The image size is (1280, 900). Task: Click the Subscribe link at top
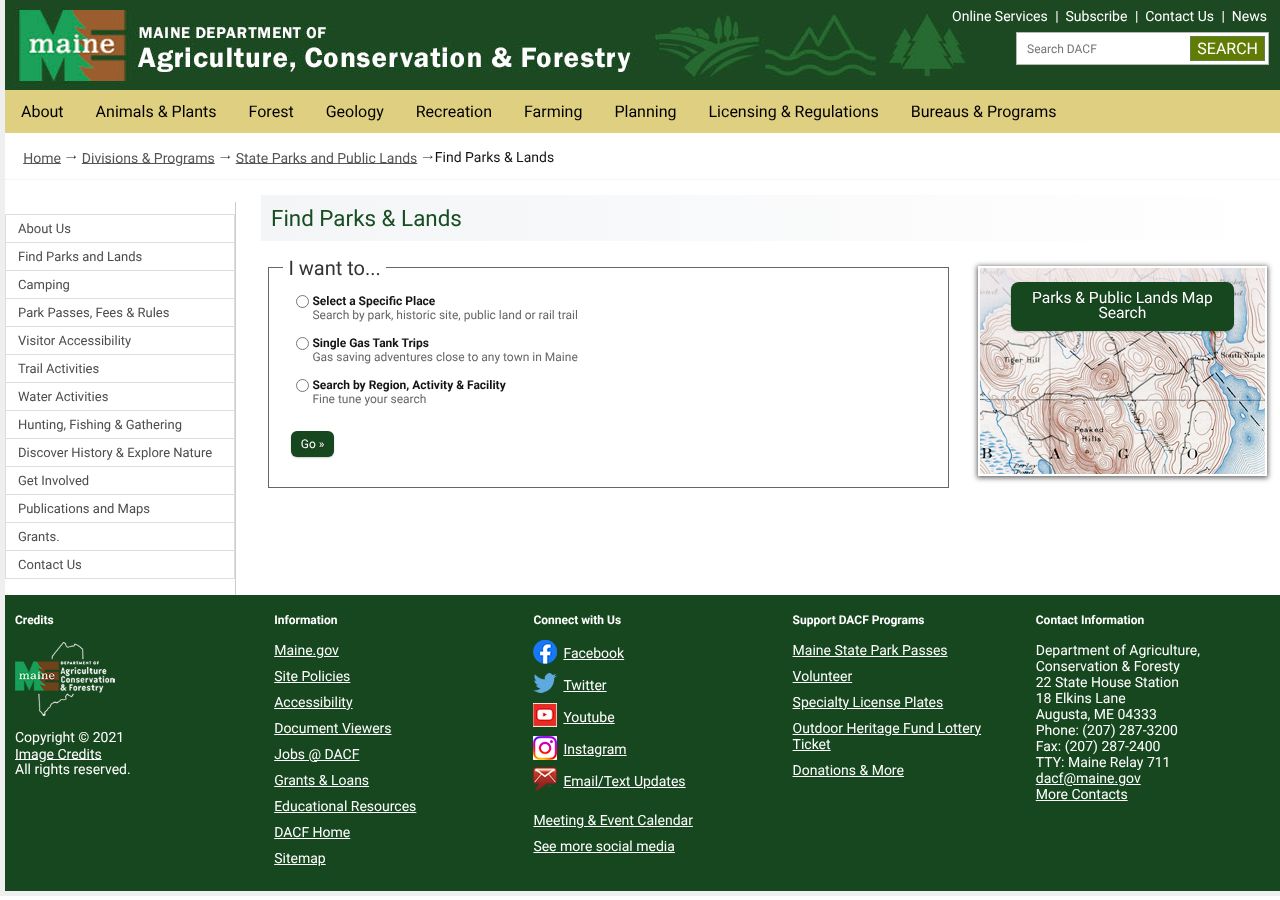pyautogui.click(x=1096, y=16)
